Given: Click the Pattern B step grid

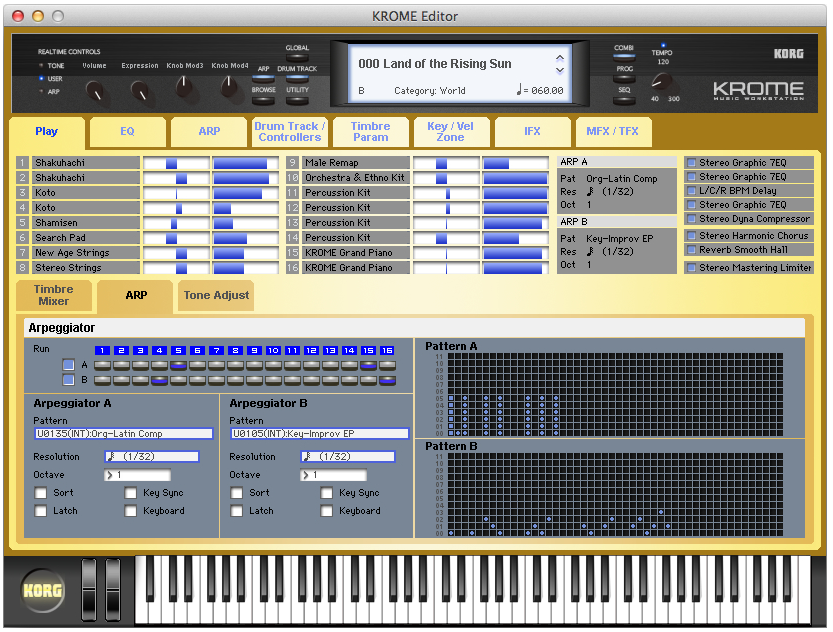Looking at the screenshot, I should [x=615, y=494].
